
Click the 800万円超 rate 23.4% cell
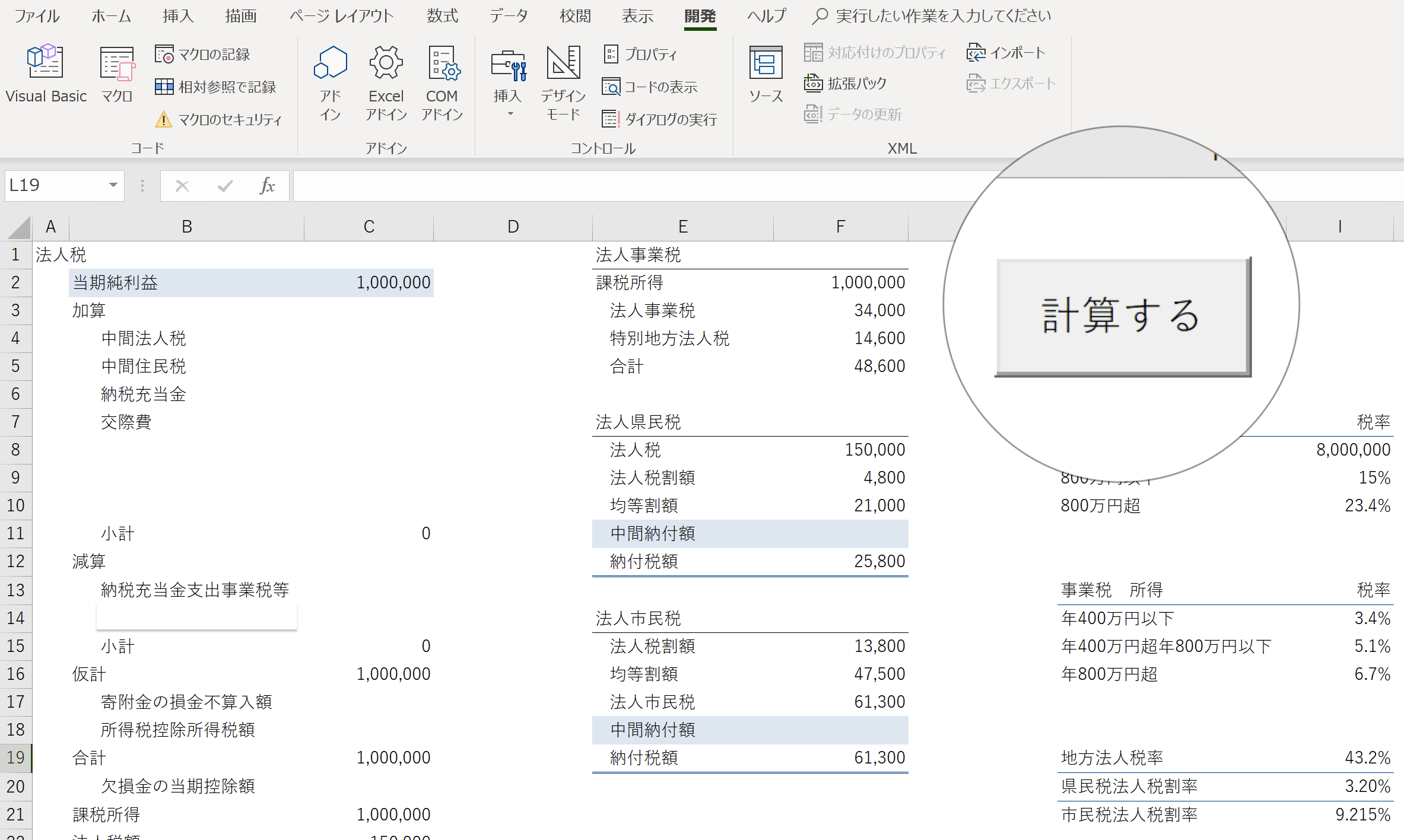(1340, 505)
